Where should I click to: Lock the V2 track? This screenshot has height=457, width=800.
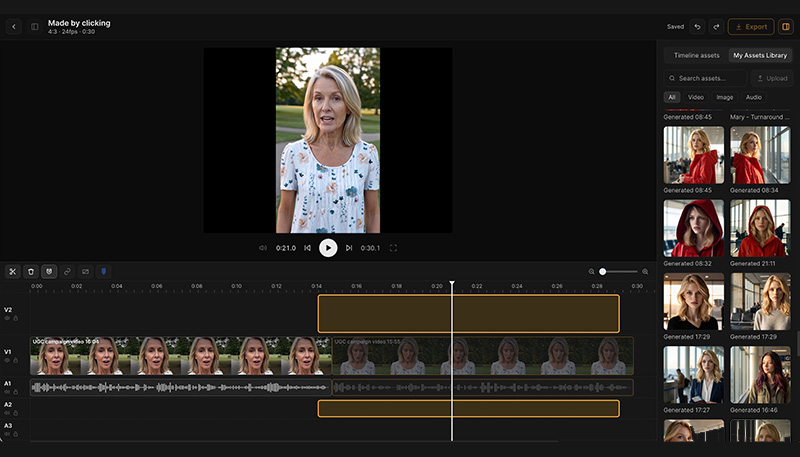pos(15,318)
